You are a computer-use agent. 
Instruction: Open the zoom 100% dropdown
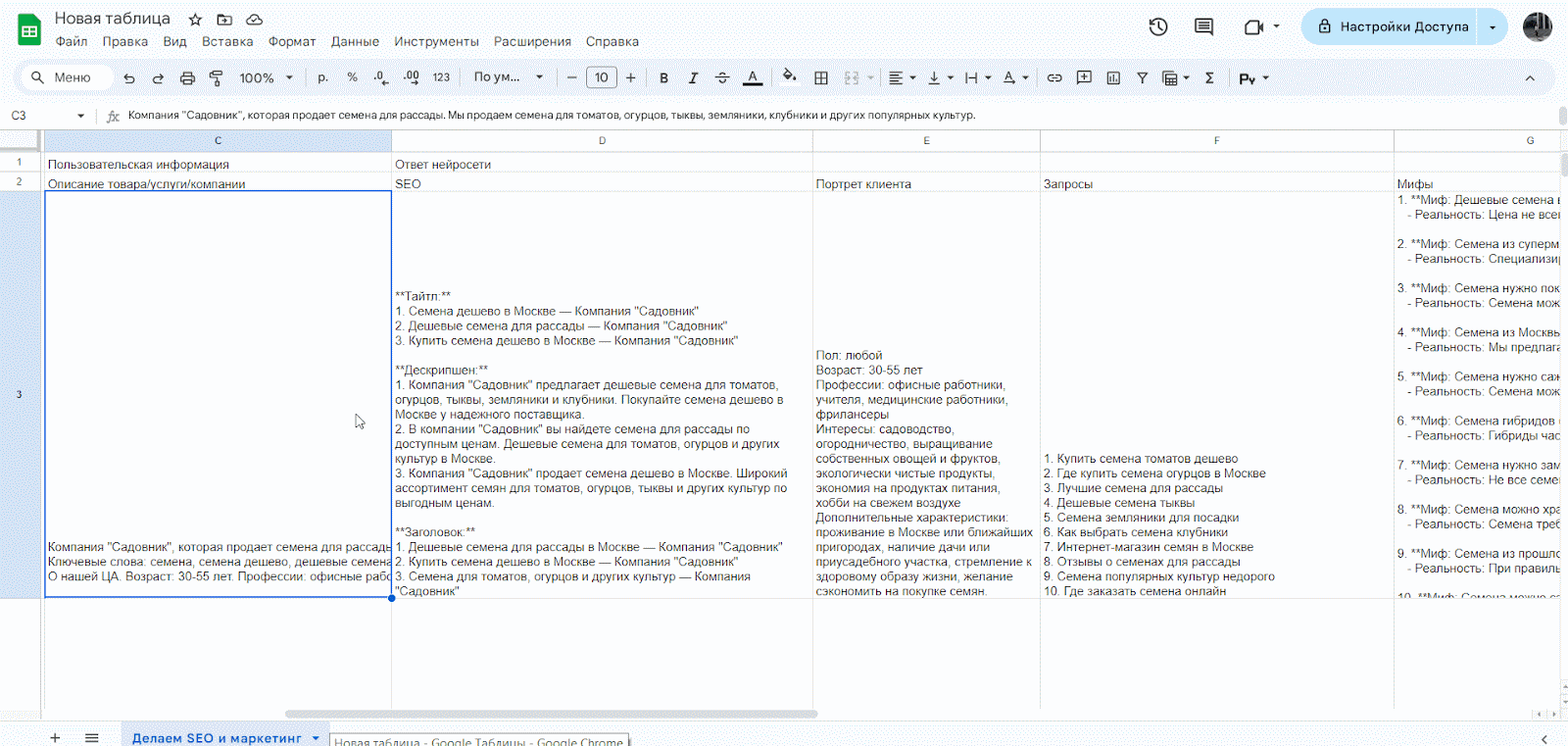click(x=266, y=77)
